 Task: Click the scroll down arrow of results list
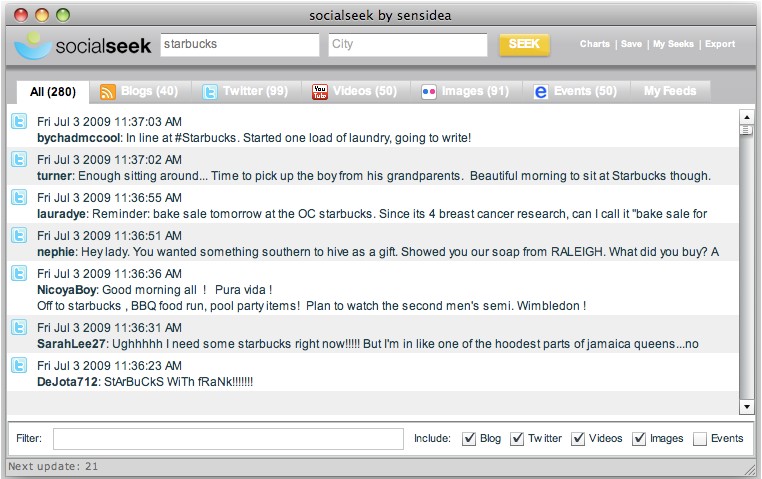(746, 407)
